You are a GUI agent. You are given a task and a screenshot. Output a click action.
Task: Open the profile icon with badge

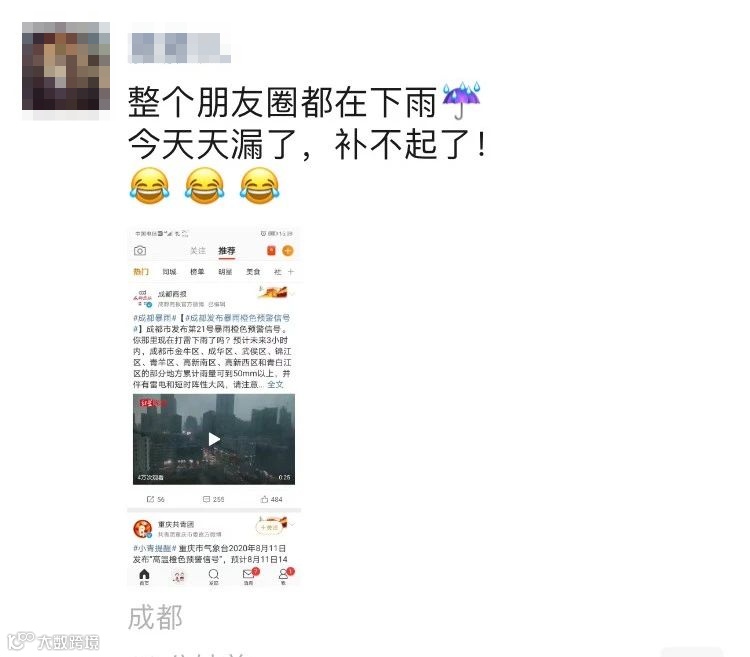[284, 576]
